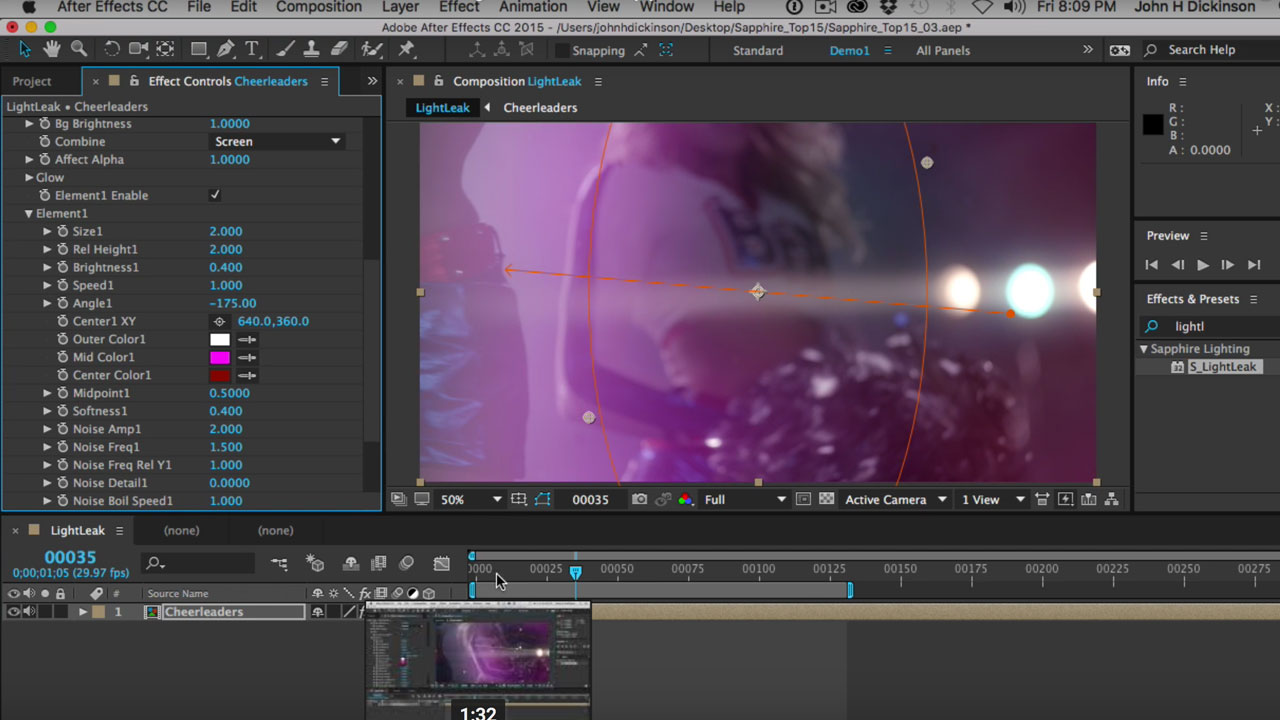Uncheck the Element1 Enable checkbox
The height and width of the screenshot is (720, 1280).
pyautogui.click(x=215, y=195)
